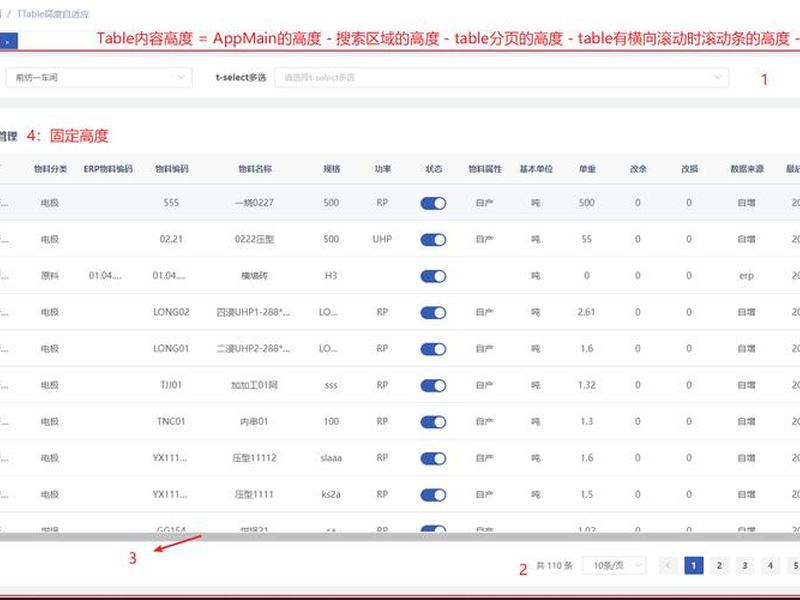Go to page 2 in pagination
This screenshot has width=800, height=600.
(x=719, y=565)
